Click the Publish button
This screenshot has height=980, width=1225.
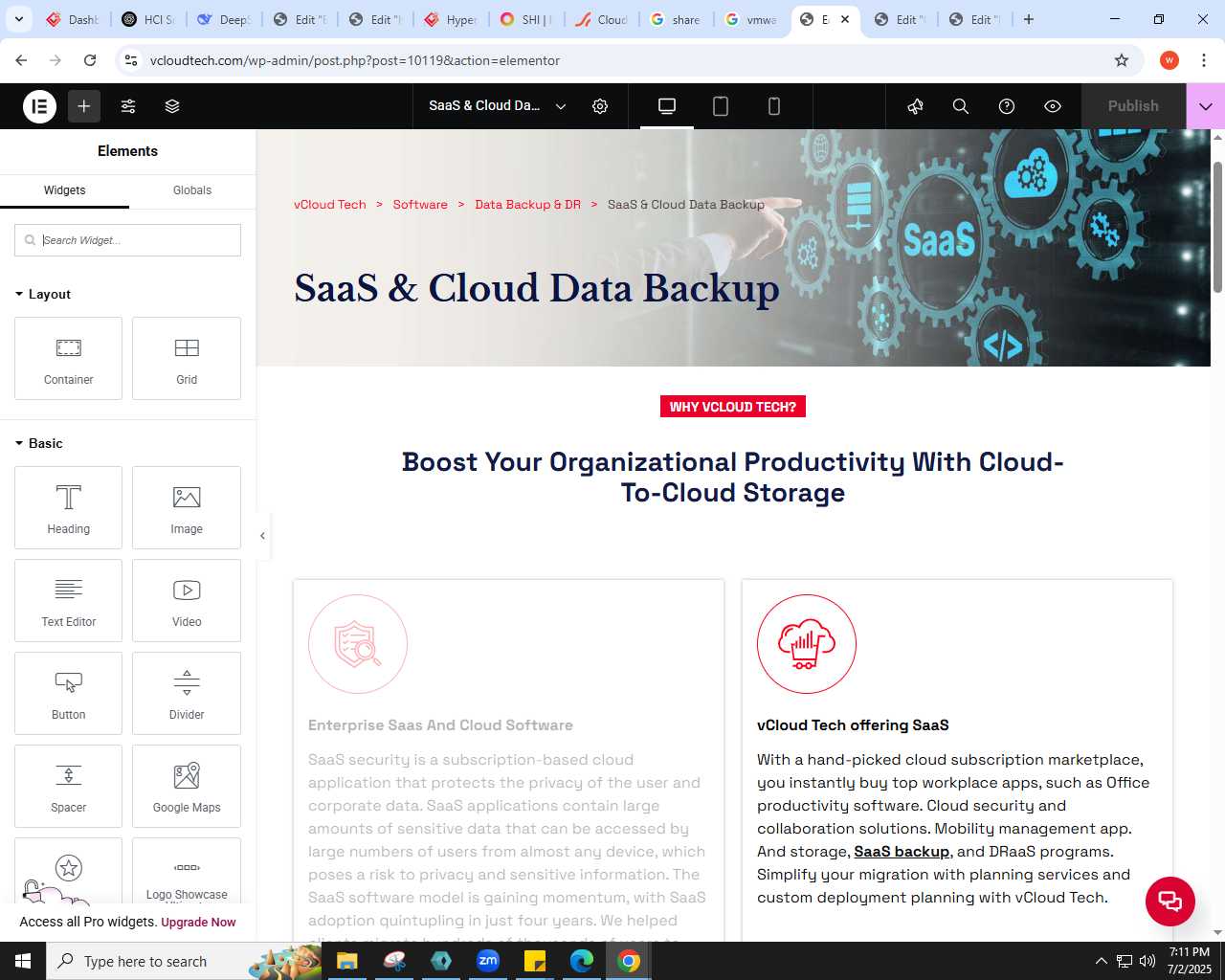click(1133, 106)
